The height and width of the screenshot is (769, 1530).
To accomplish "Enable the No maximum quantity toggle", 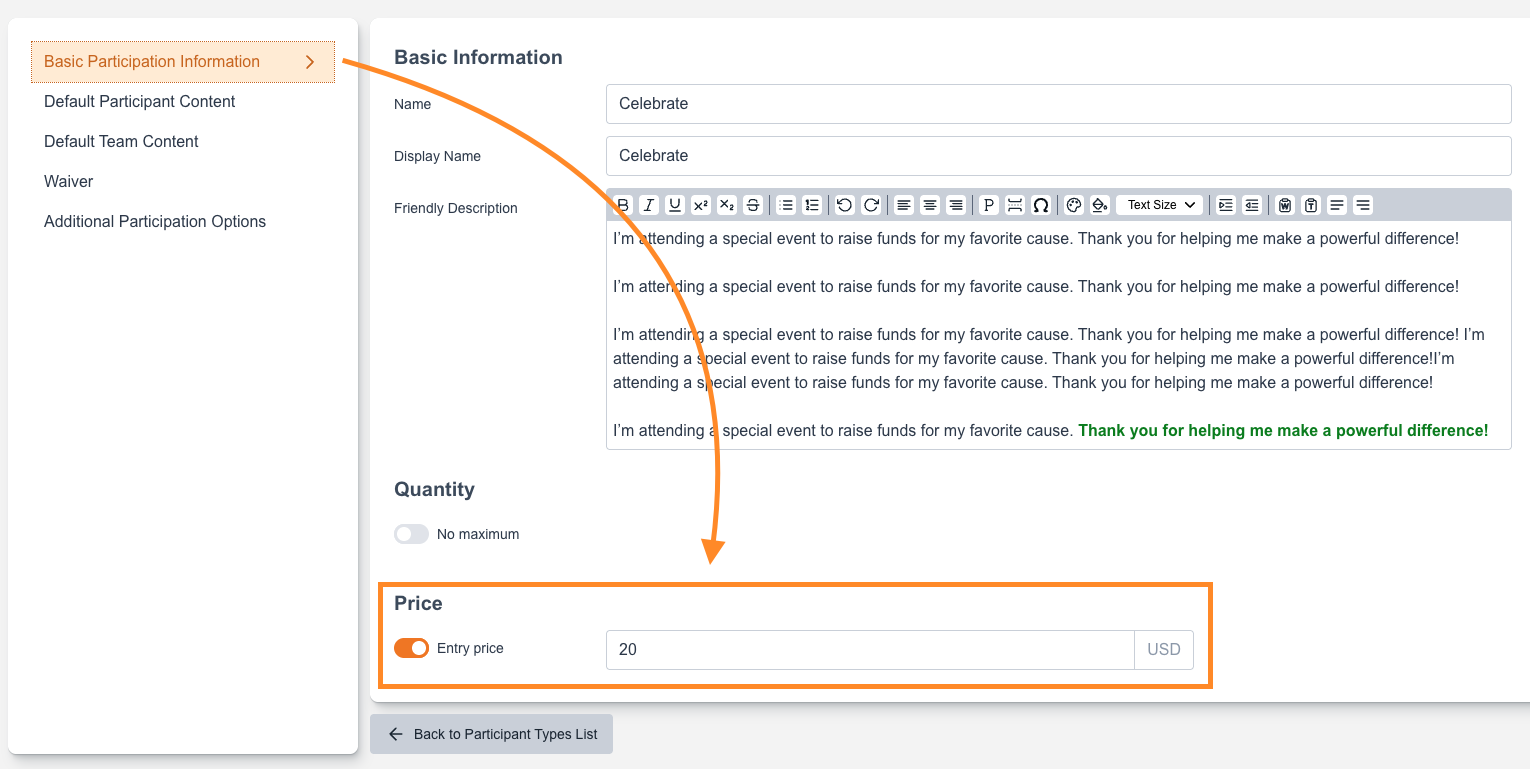I will coord(411,534).
